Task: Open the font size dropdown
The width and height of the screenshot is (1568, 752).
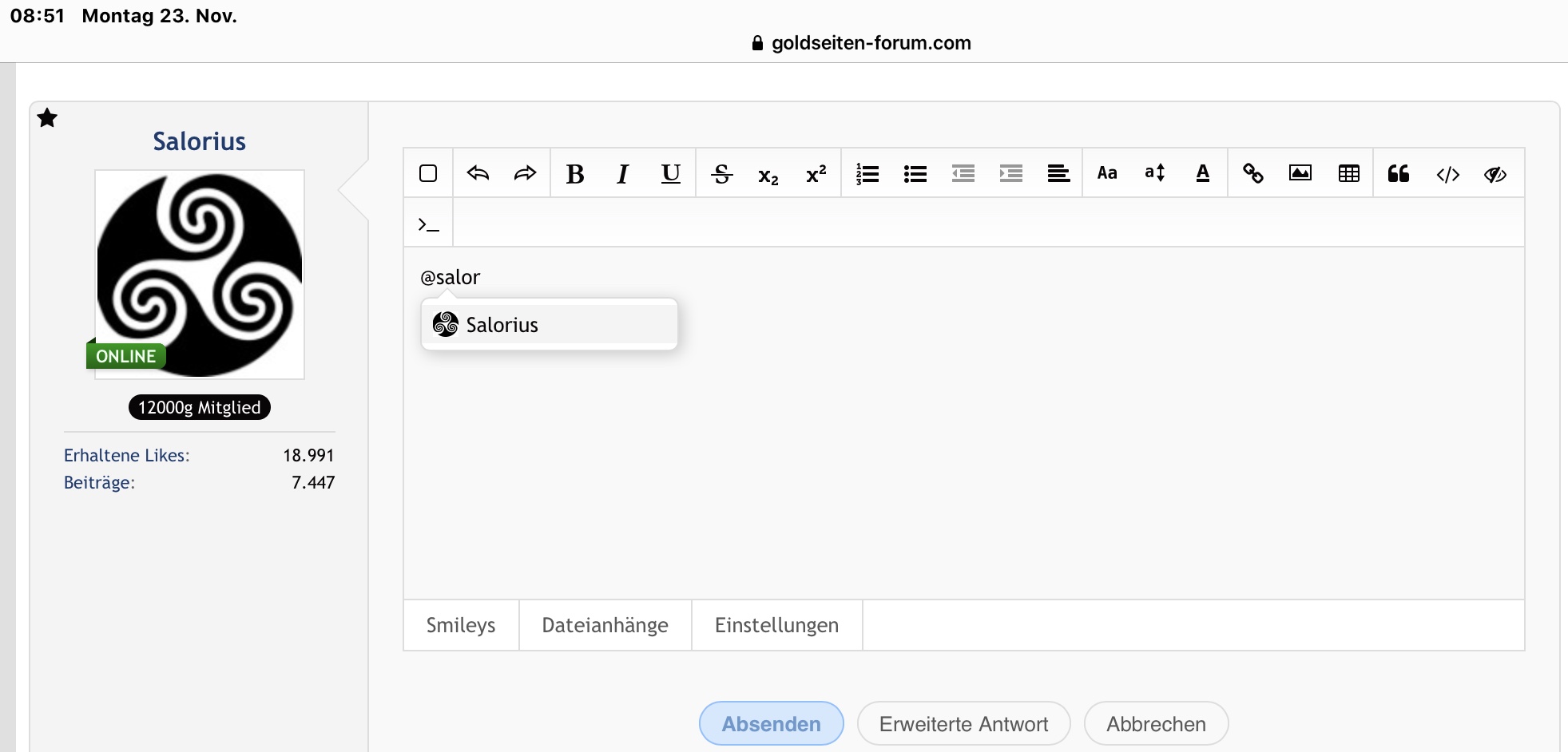Action: click(1155, 173)
